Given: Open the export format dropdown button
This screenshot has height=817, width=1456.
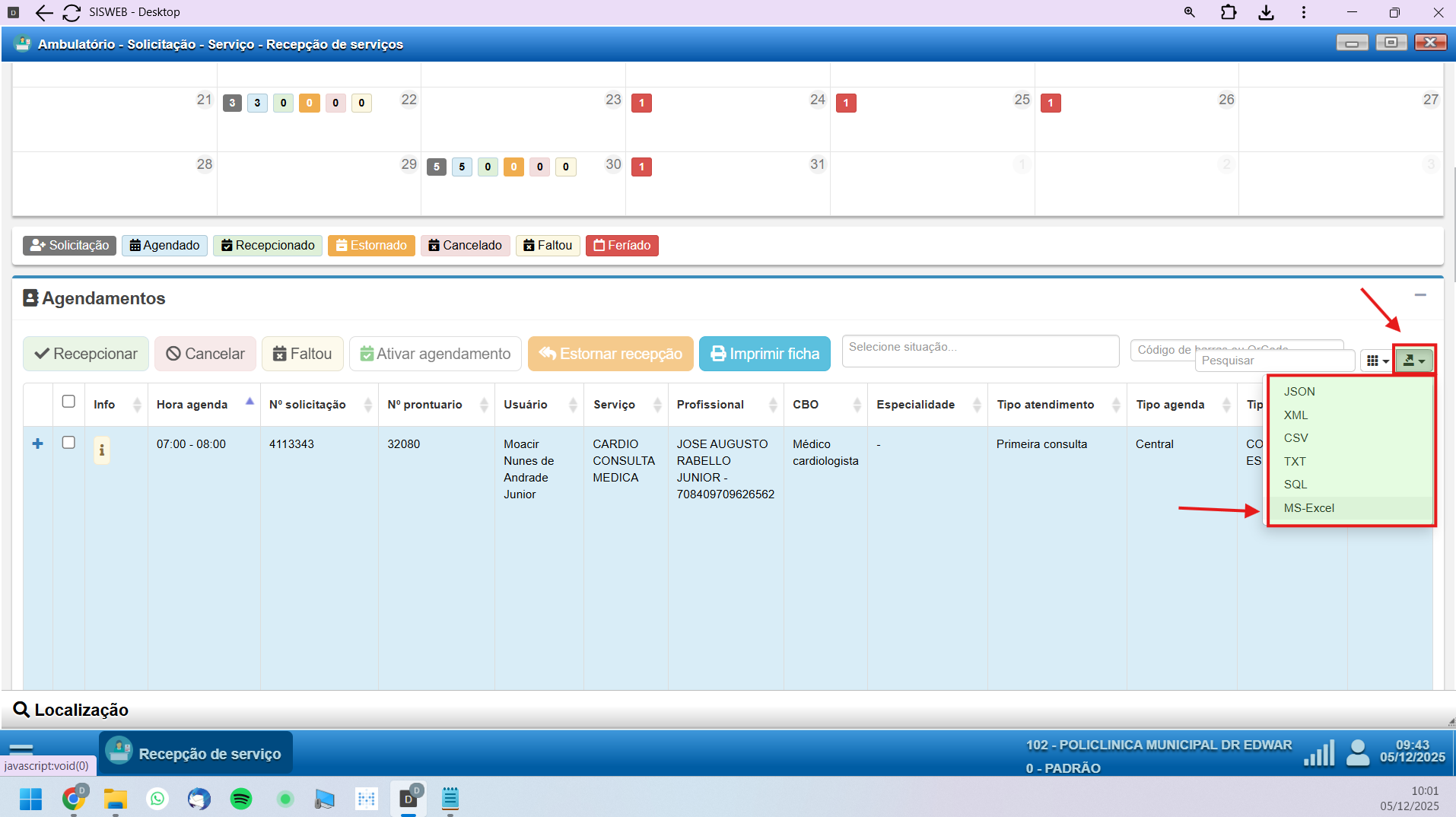Looking at the screenshot, I should tap(1413, 361).
